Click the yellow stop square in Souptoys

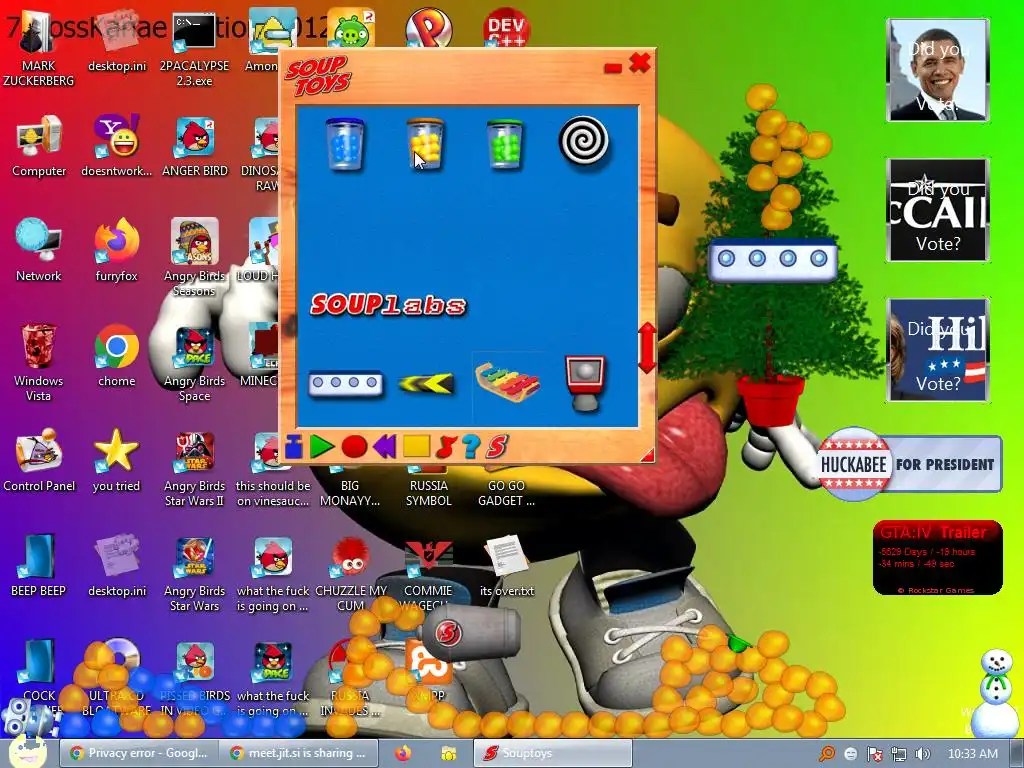[x=416, y=446]
